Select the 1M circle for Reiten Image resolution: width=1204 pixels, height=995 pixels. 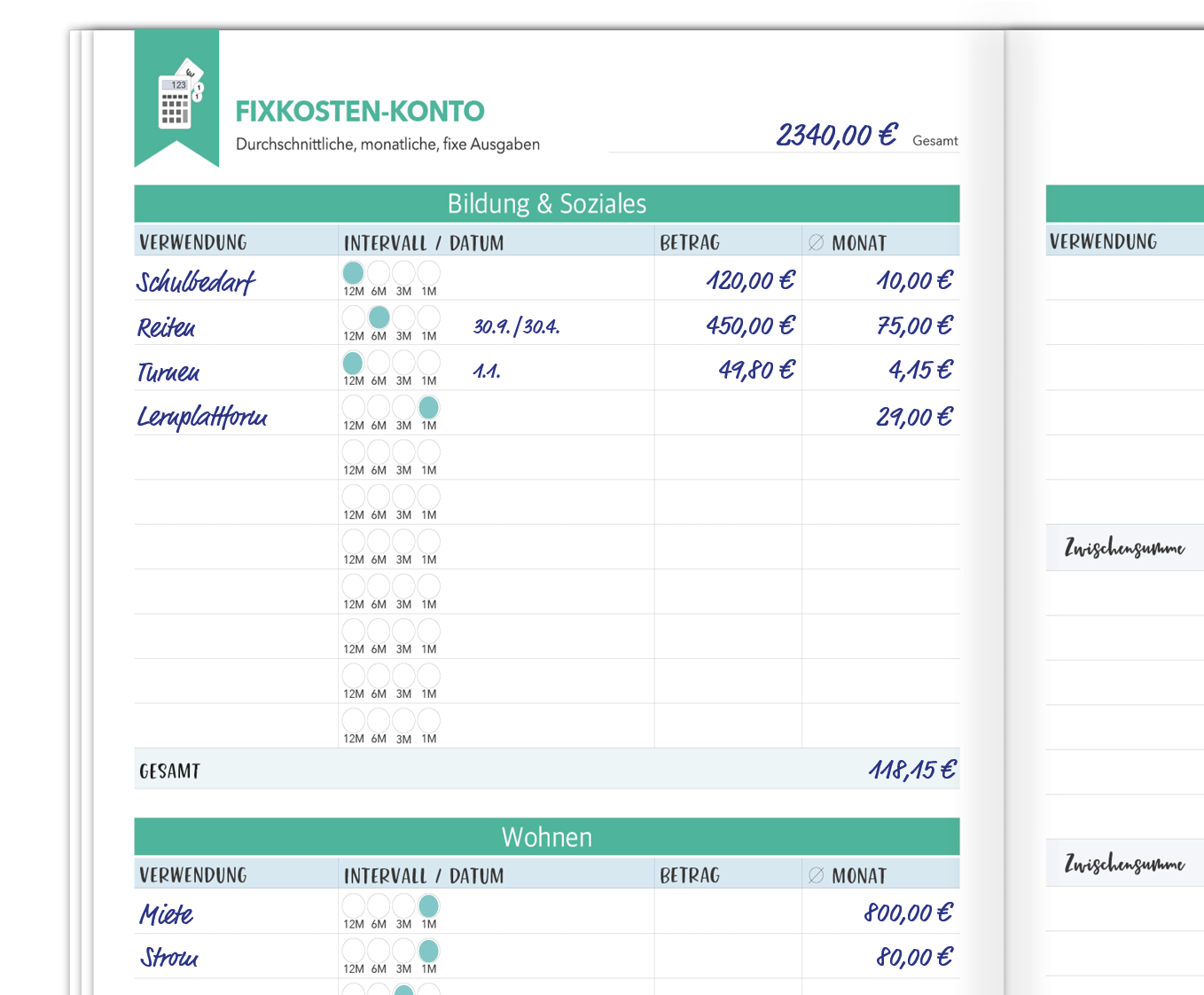pyautogui.click(x=429, y=317)
